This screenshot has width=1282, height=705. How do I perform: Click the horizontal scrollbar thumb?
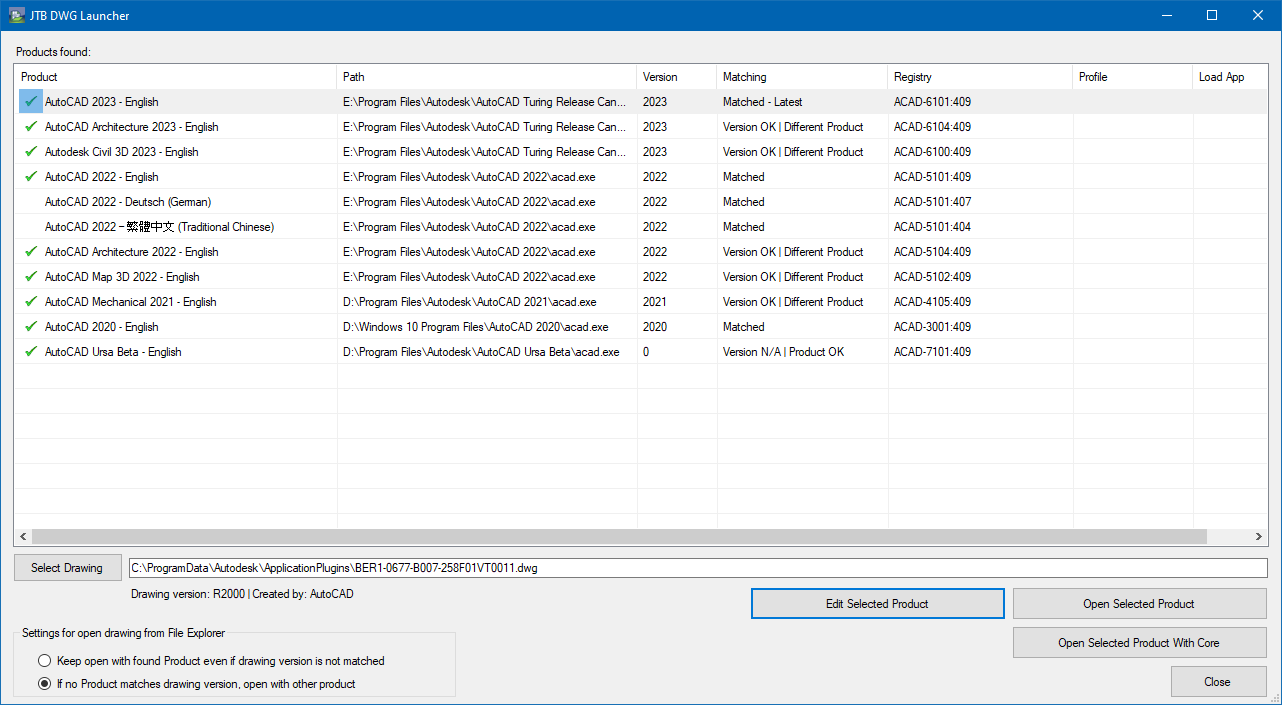click(x=620, y=537)
